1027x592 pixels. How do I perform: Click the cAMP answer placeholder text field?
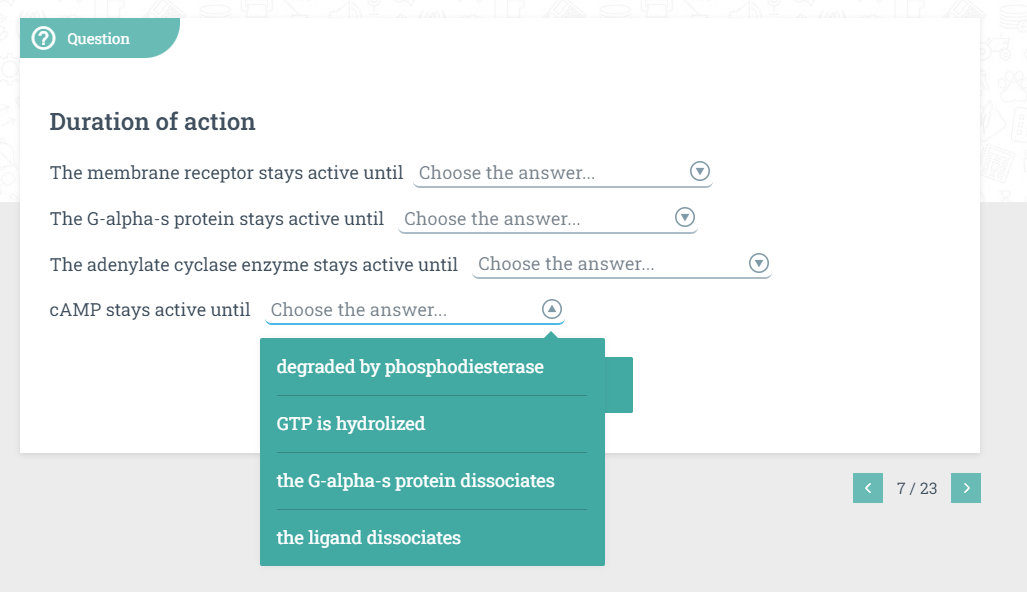click(359, 310)
